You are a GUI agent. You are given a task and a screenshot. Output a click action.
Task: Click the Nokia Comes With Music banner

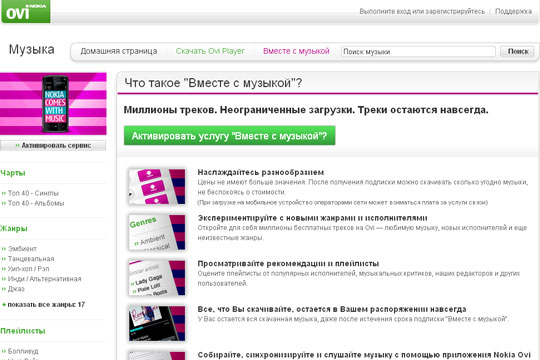click(53, 104)
